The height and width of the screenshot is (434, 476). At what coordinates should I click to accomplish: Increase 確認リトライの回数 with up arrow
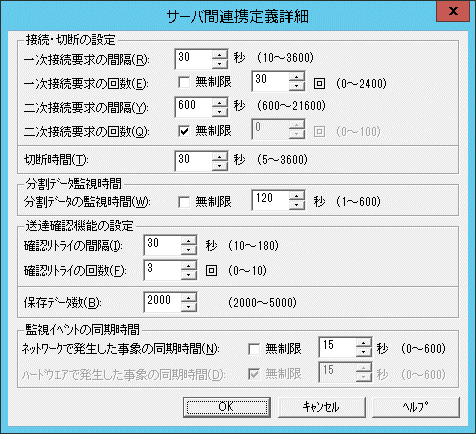click(189, 265)
